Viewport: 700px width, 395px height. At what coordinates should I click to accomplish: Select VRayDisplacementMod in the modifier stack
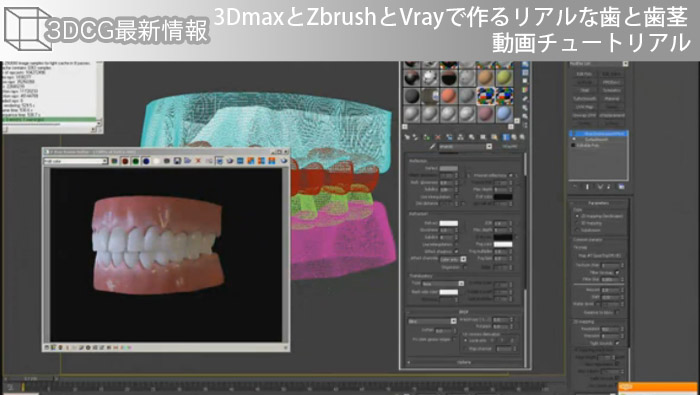point(599,133)
